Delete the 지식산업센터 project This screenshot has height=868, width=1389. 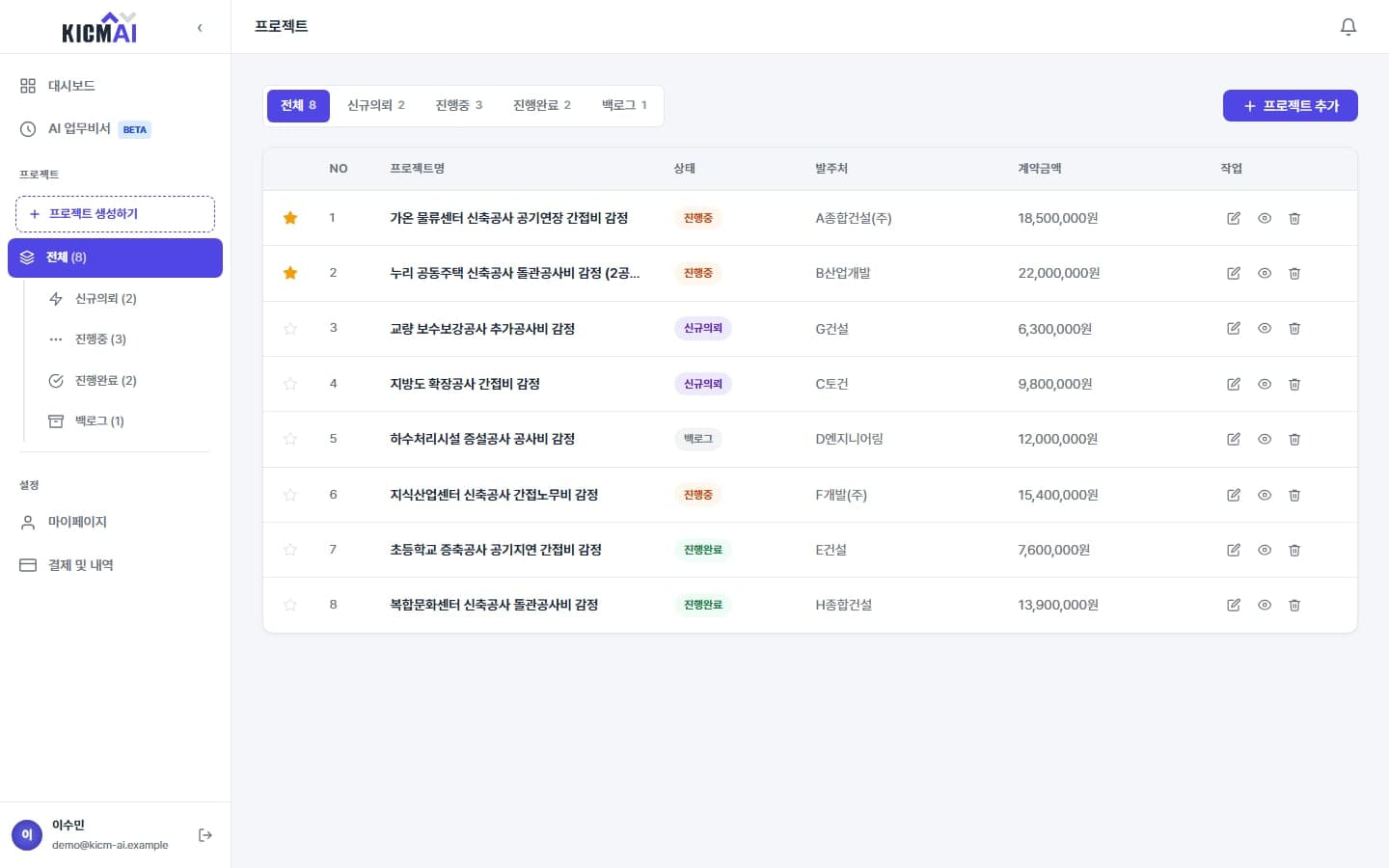tap(1294, 495)
